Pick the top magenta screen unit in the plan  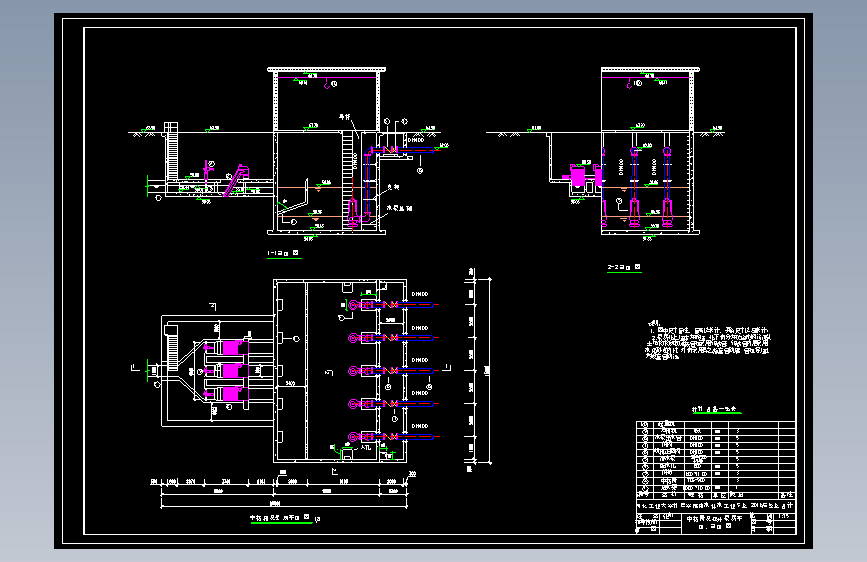click(234, 347)
